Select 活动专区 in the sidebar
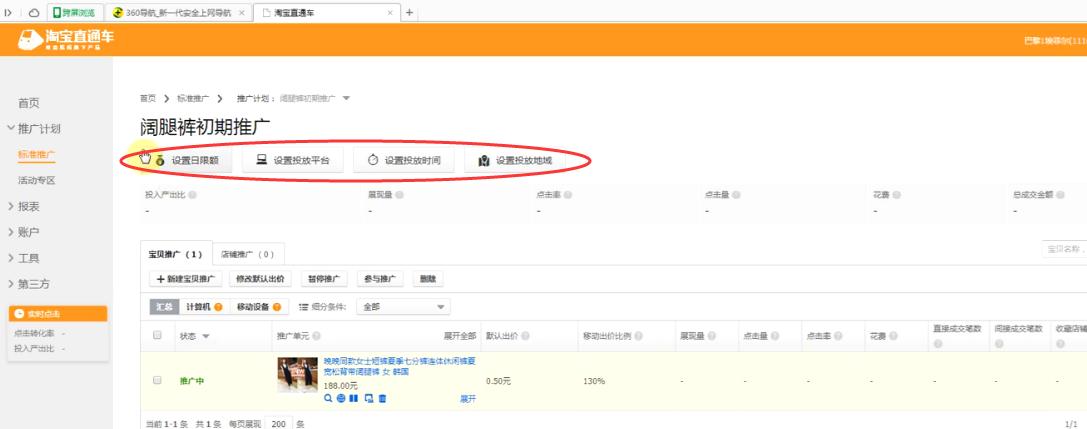Image resolution: width=1087 pixels, height=429 pixels. coord(37,180)
